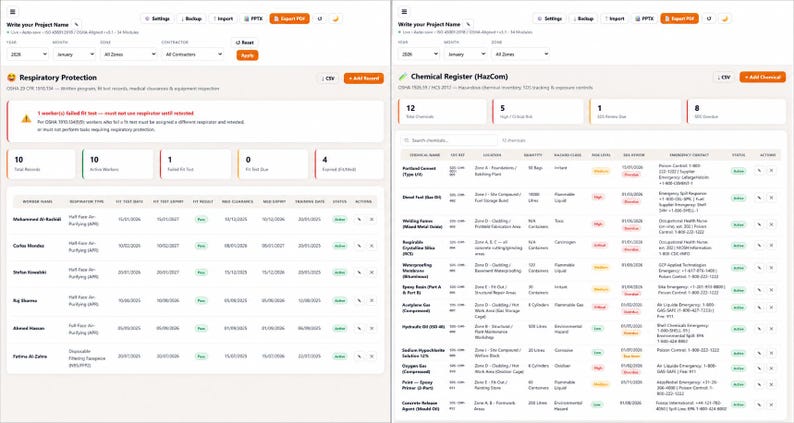
Task: Open Year dropdown in Chemical Register panel
Action: coord(418,54)
